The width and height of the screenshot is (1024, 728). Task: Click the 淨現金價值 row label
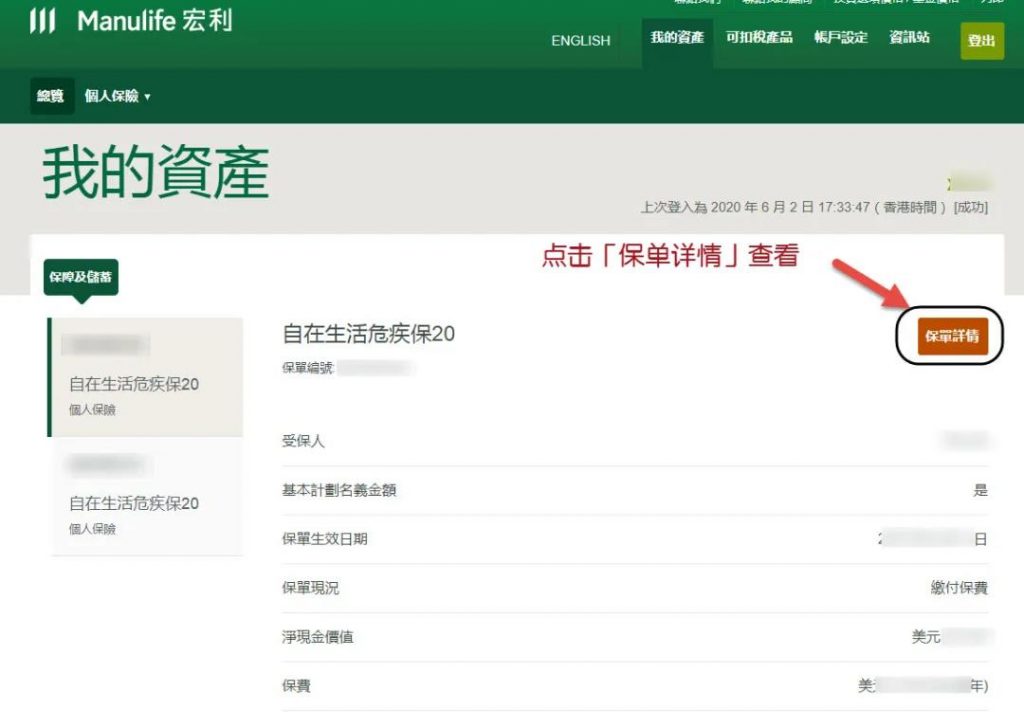pyautogui.click(x=317, y=637)
